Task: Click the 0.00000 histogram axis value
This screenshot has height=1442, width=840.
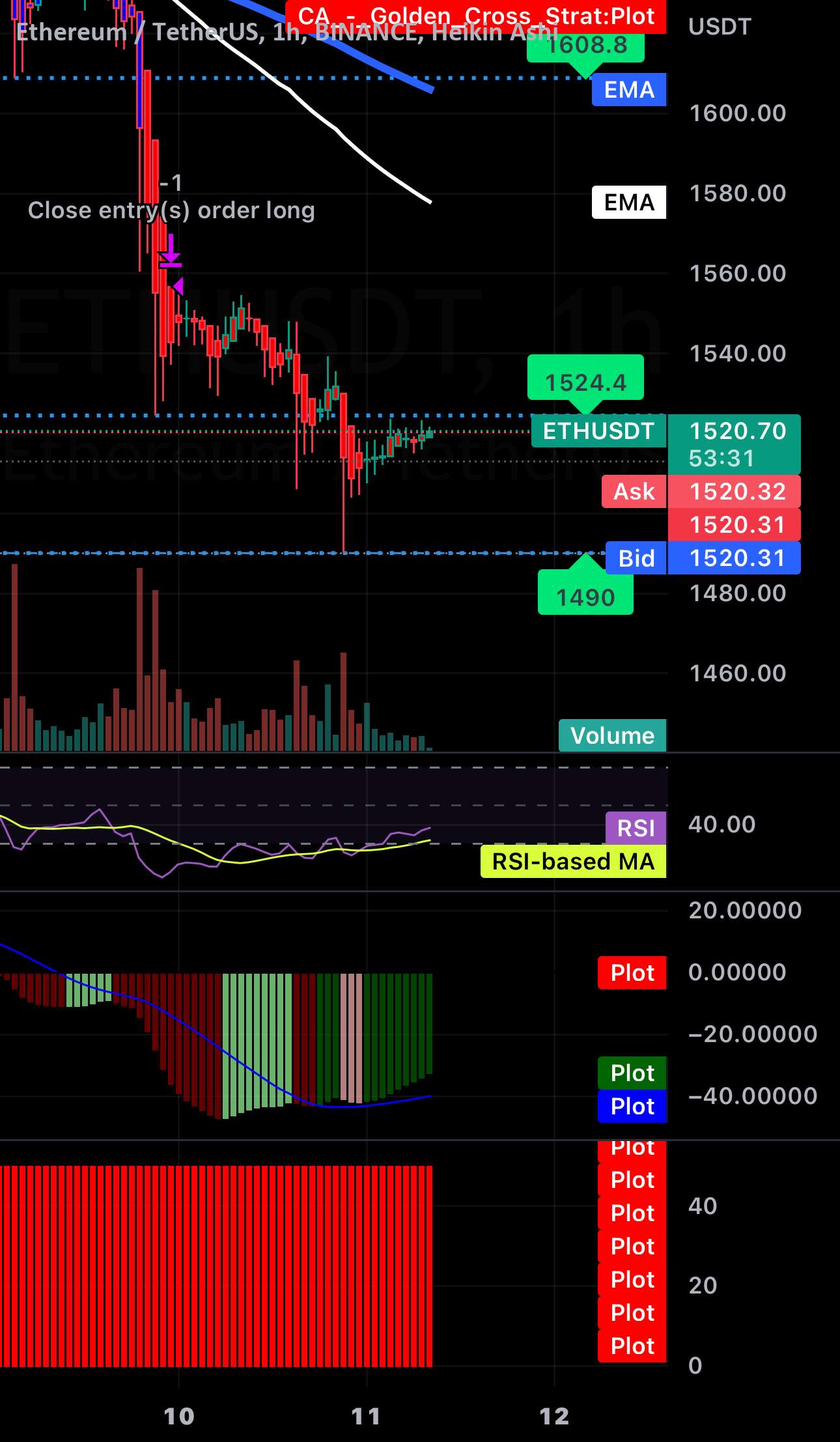Action: (737, 972)
